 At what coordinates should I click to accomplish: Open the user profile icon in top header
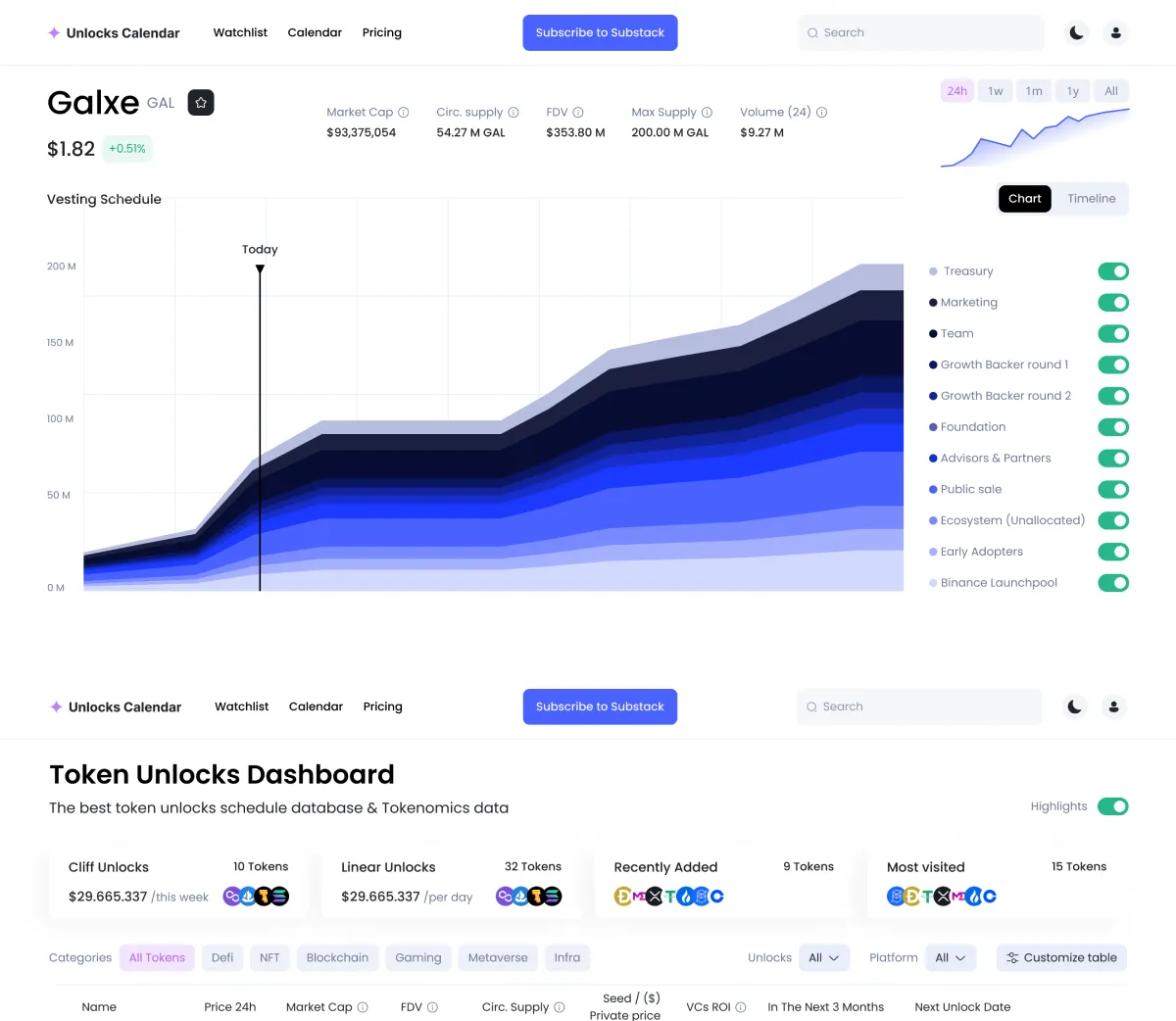click(x=1116, y=32)
